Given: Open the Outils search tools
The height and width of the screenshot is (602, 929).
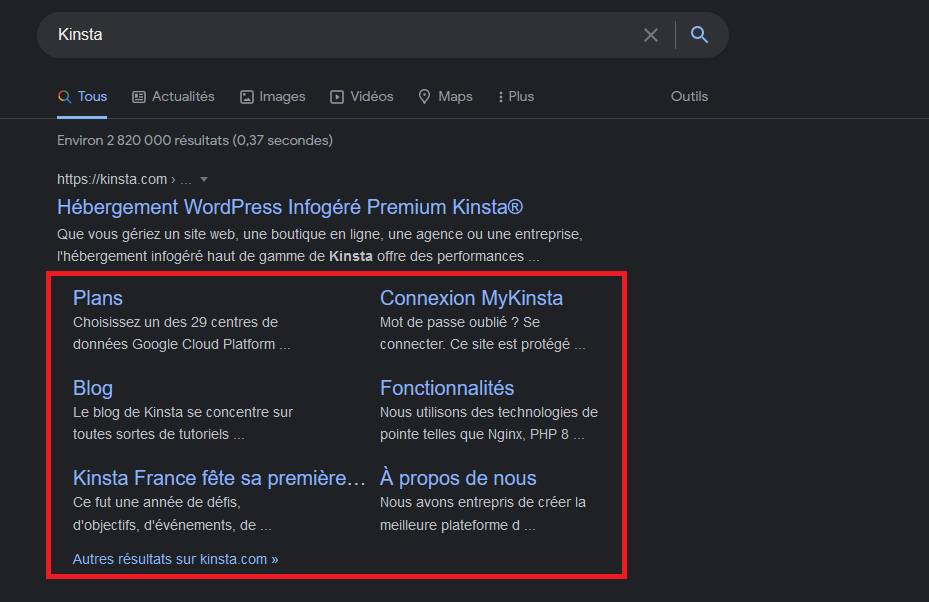Looking at the screenshot, I should (689, 97).
